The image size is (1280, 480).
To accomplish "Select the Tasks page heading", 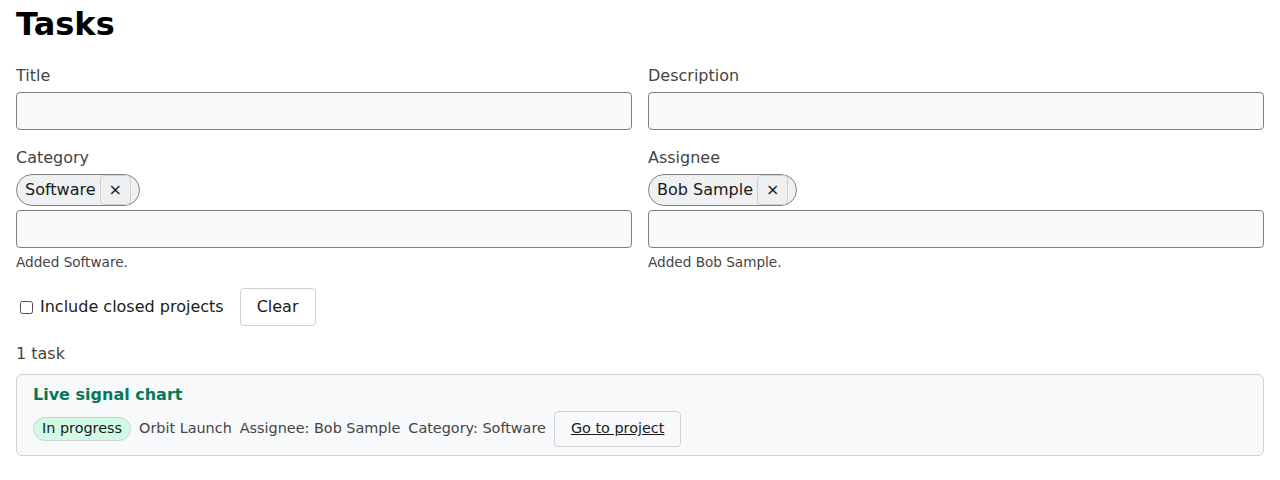I will (x=65, y=23).
